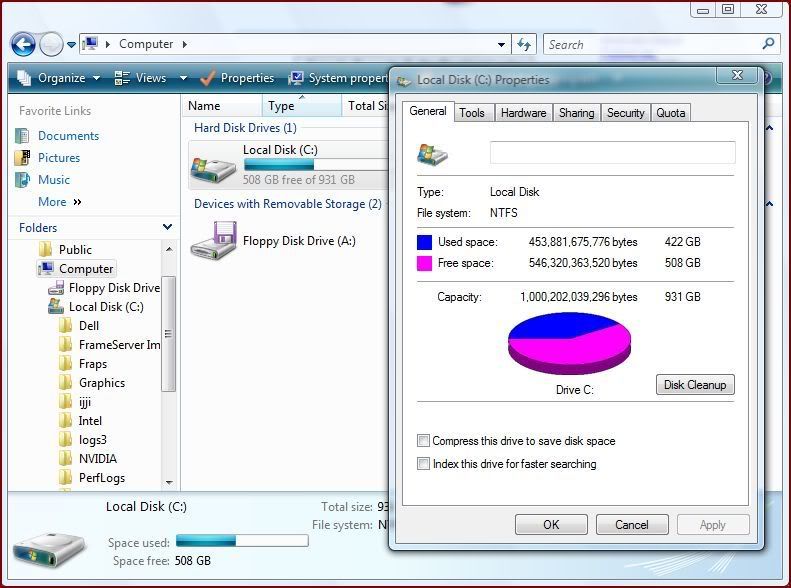This screenshot has height=588, width=791.
Task: Open the Dell folder in tree
Action: click(x=88, y=326)
